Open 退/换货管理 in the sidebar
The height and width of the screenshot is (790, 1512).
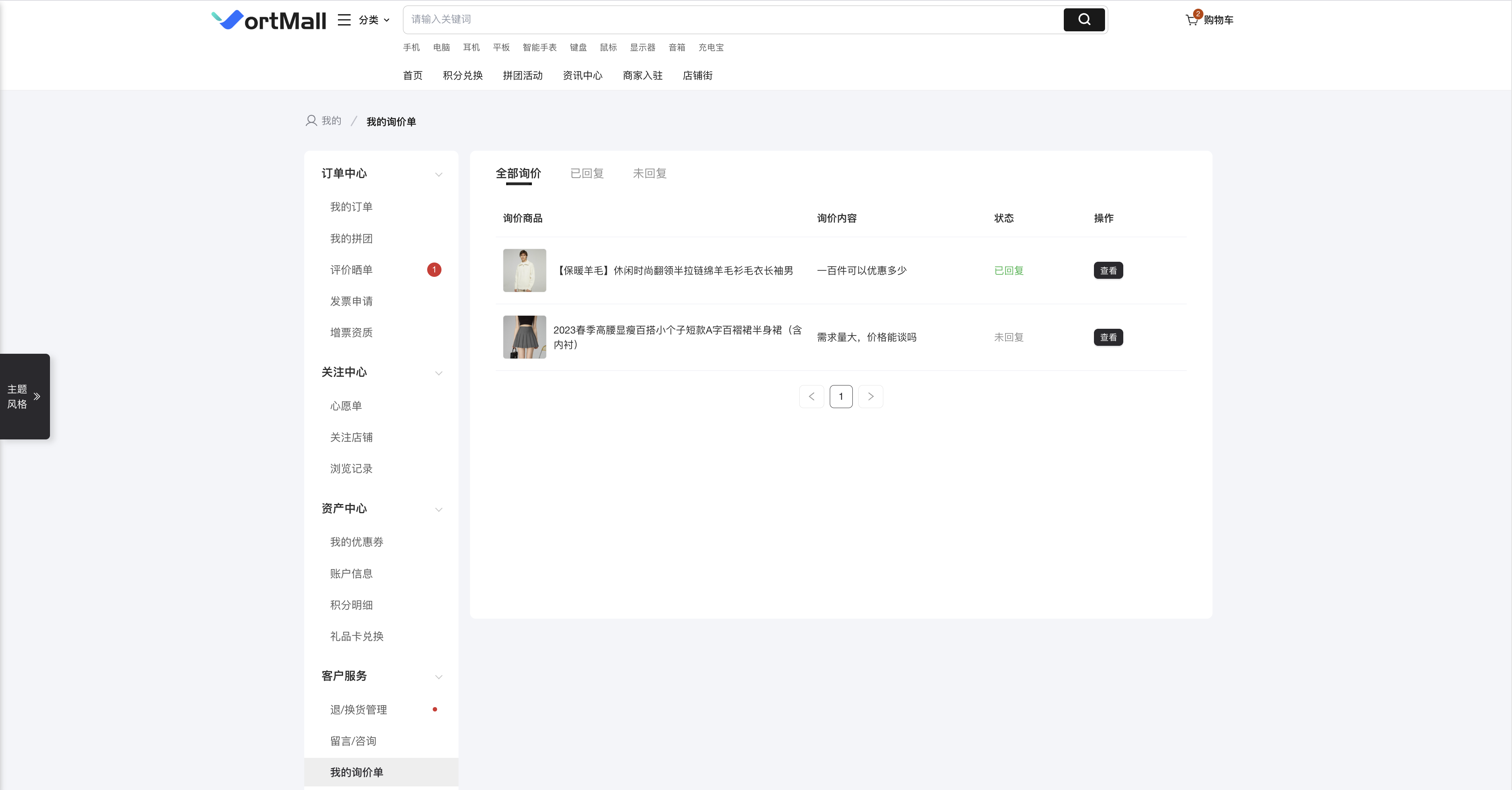(x=358, y=709)
